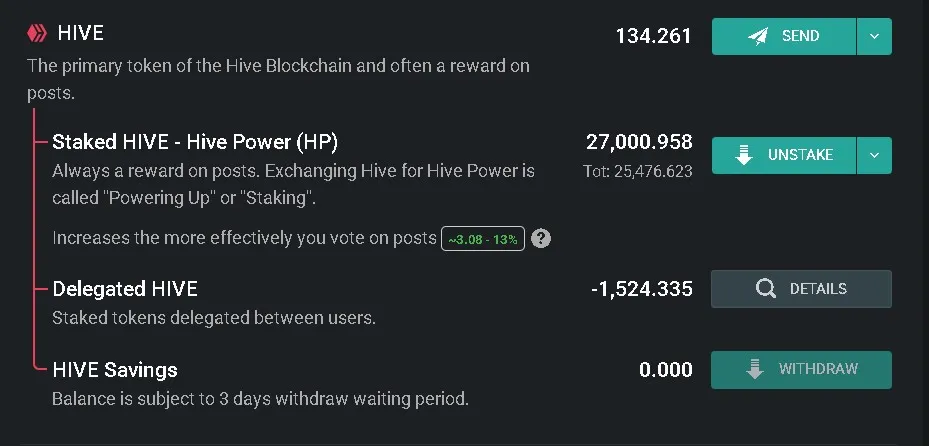
Task: Click the SEND button label
Action: click(800, 36)
